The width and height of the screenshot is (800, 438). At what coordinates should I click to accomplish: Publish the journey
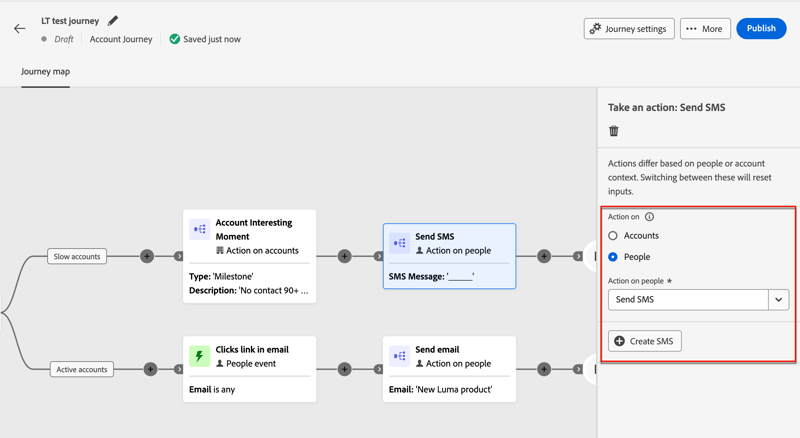(x=761, y=28)
